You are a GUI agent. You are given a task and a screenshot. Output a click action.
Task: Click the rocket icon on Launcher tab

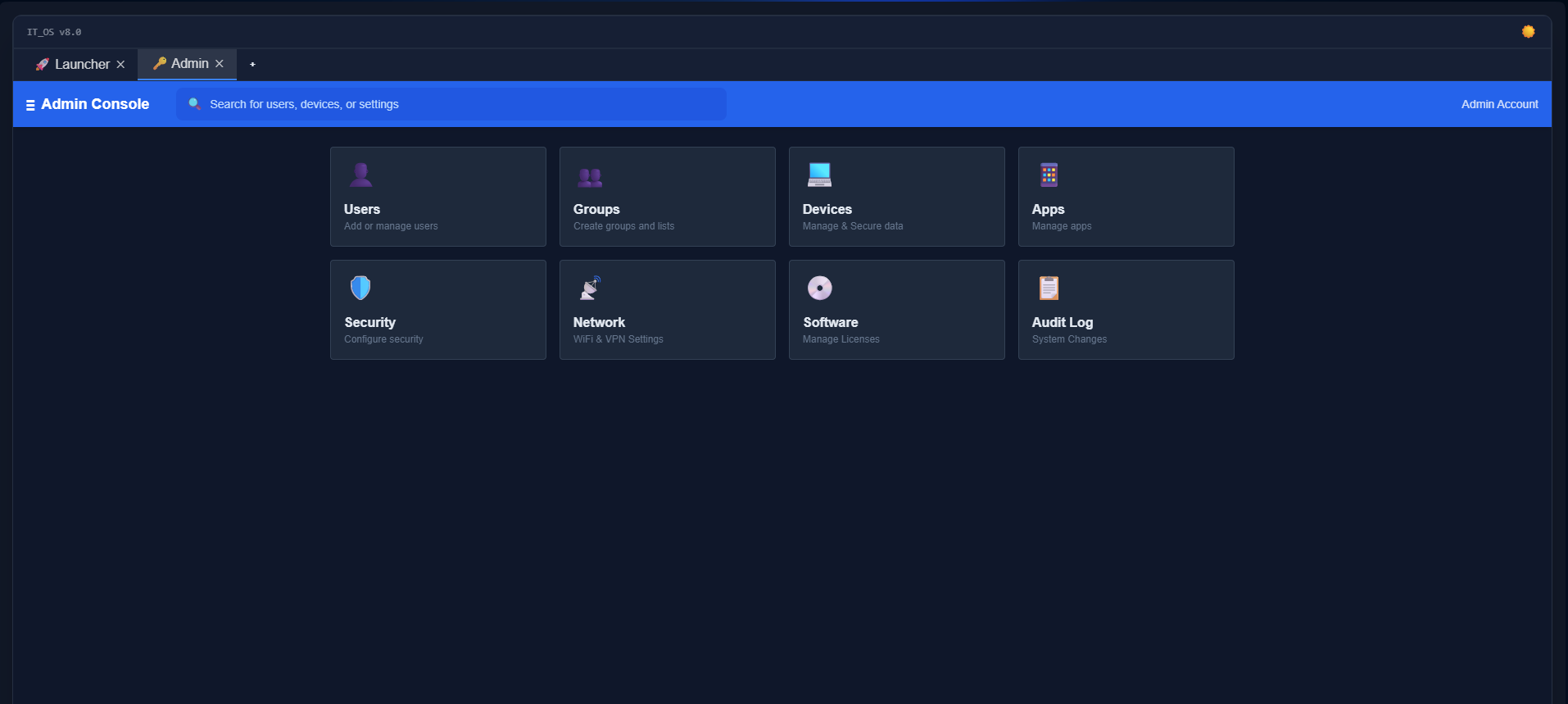click(42, 64)
